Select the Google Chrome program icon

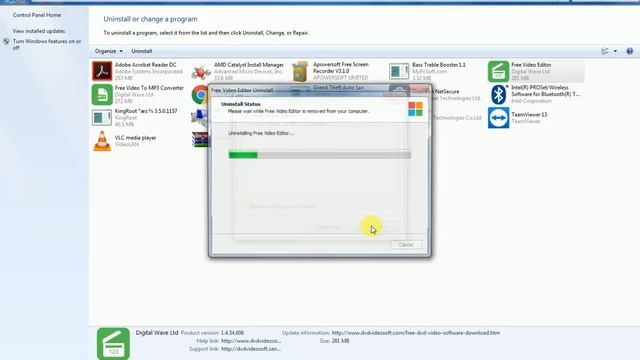coord(200,95)
